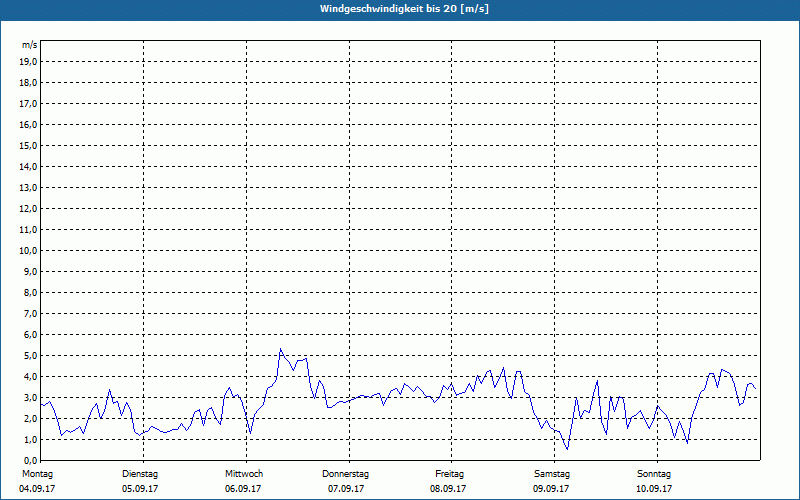800x500 pixels.
Task: Click the wind speed peak on Mittwoch
Action: [280, 349]
